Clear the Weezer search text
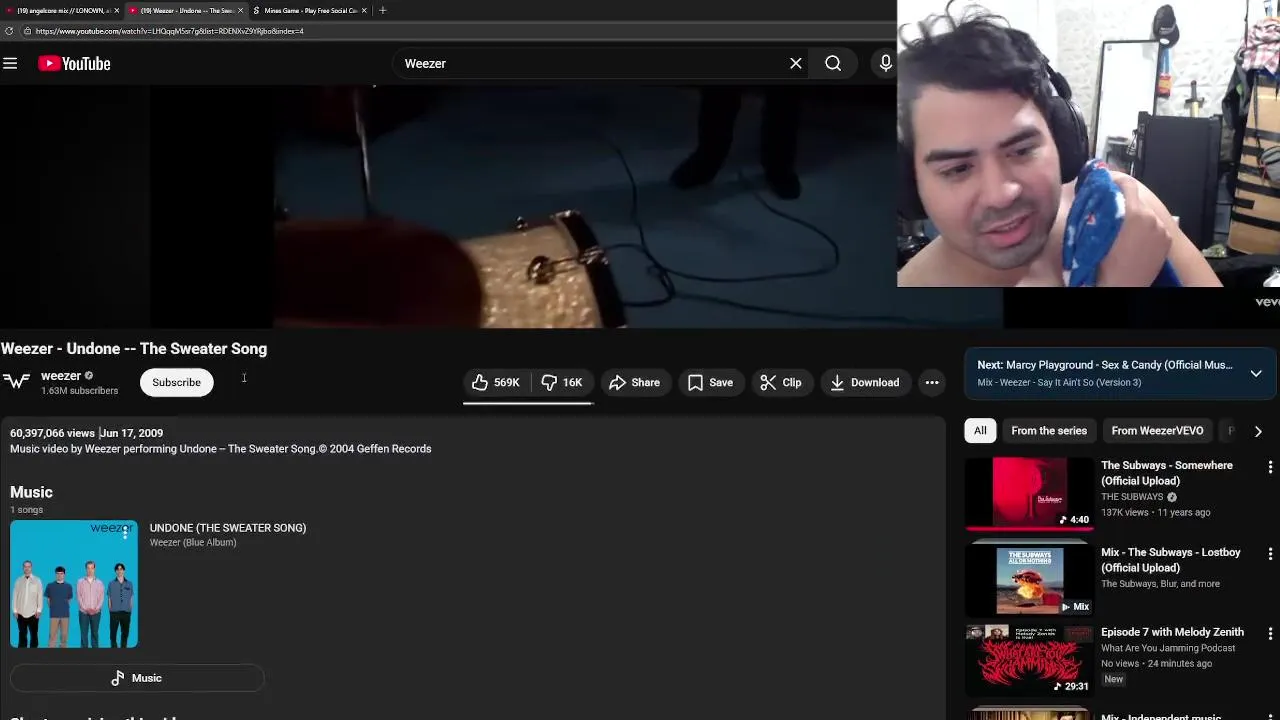1280x720 pixels. (x=796, y=63)
